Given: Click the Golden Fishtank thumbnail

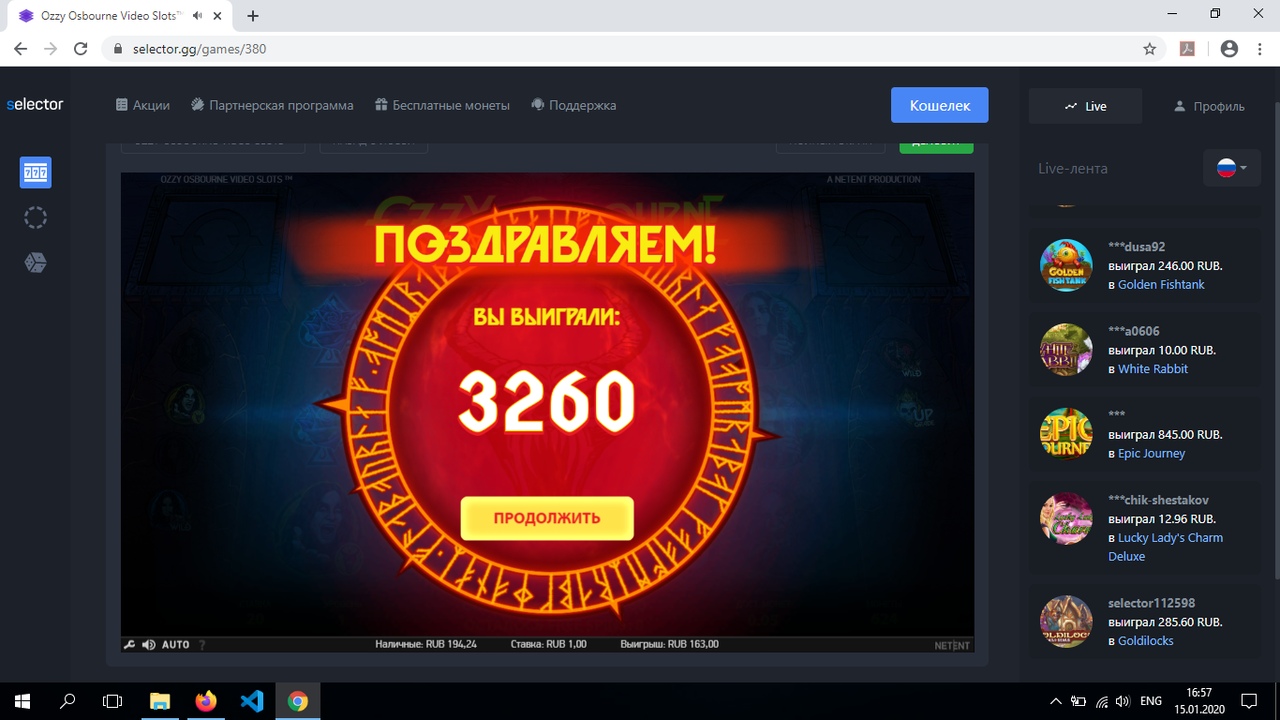Looking at the screenshot, I should pos(1066,265).
